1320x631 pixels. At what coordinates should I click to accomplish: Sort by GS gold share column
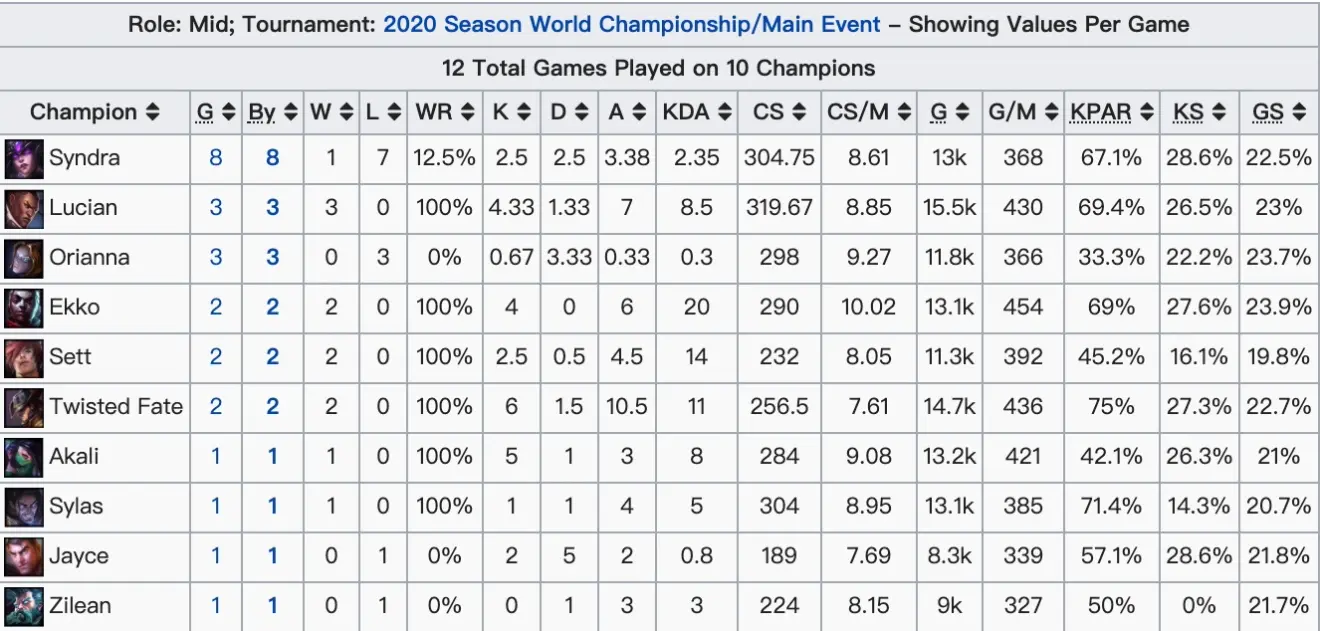pos(1279,112)
